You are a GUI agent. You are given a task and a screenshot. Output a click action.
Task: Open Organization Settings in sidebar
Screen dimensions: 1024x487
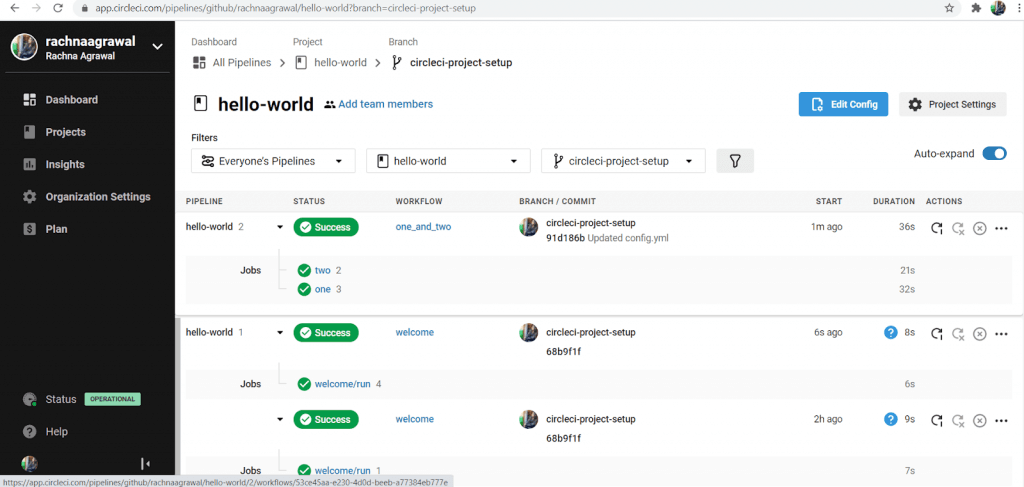[x=86, y=196]
